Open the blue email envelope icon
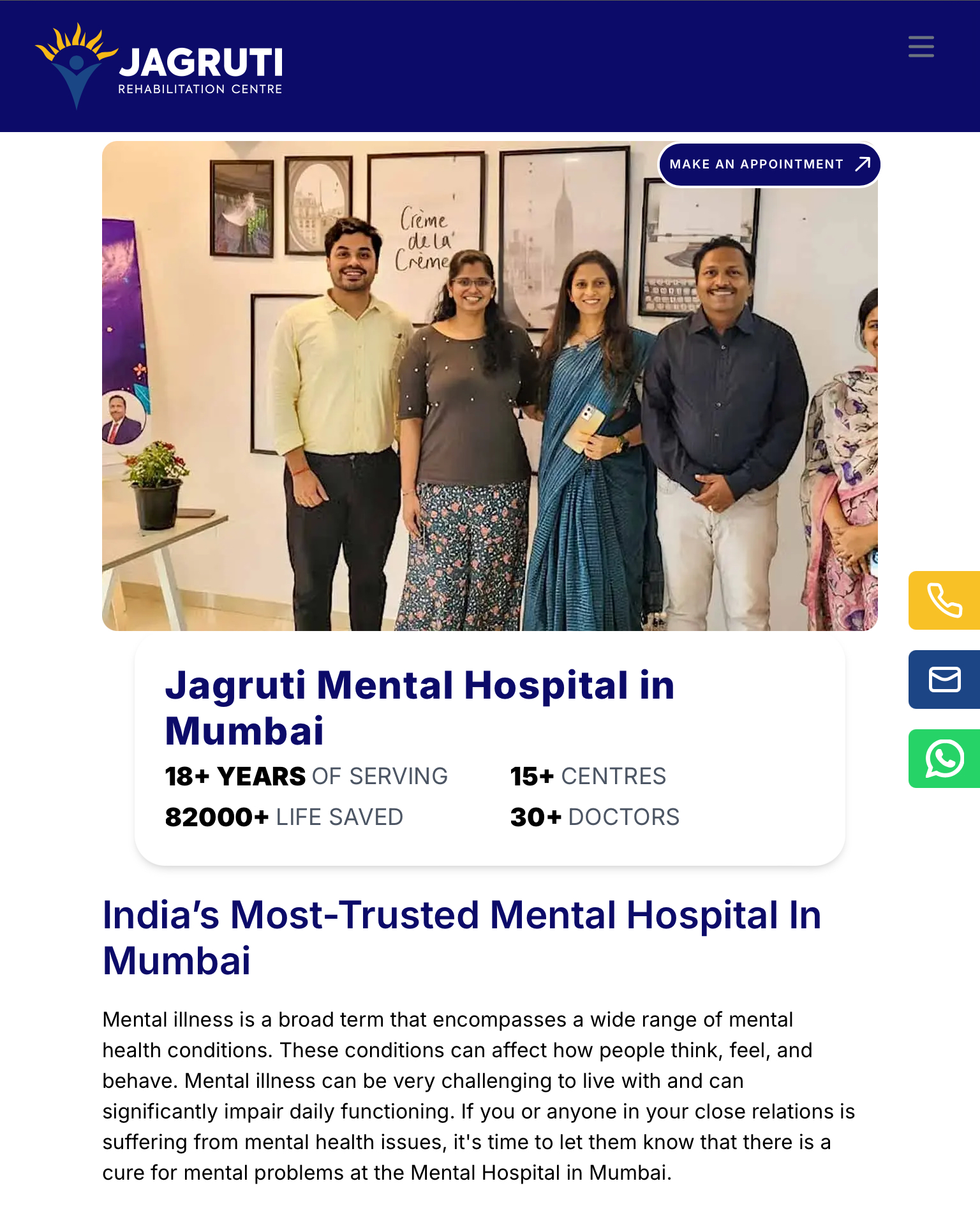This screenshot has width=980, height=1218. (x=944, y=680)
